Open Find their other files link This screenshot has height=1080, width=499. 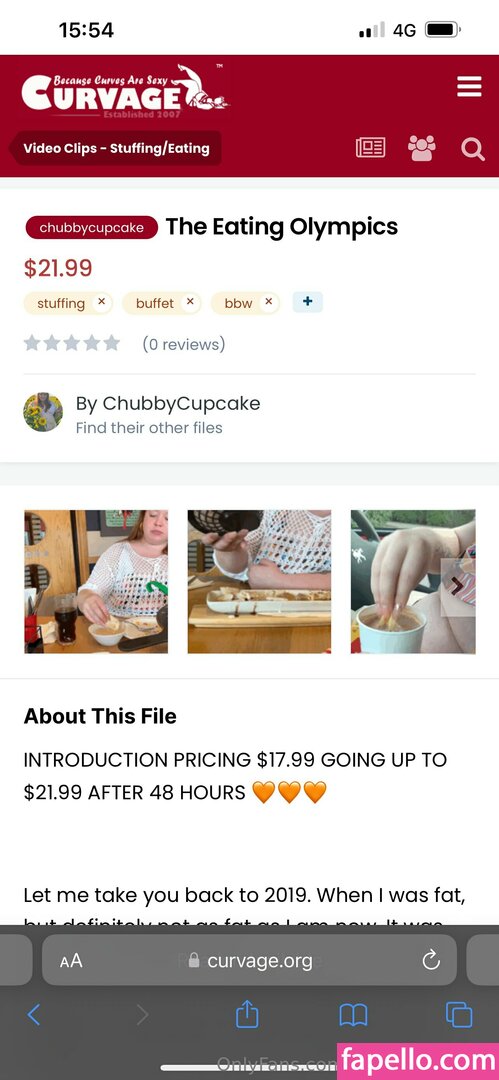(149, 428)
